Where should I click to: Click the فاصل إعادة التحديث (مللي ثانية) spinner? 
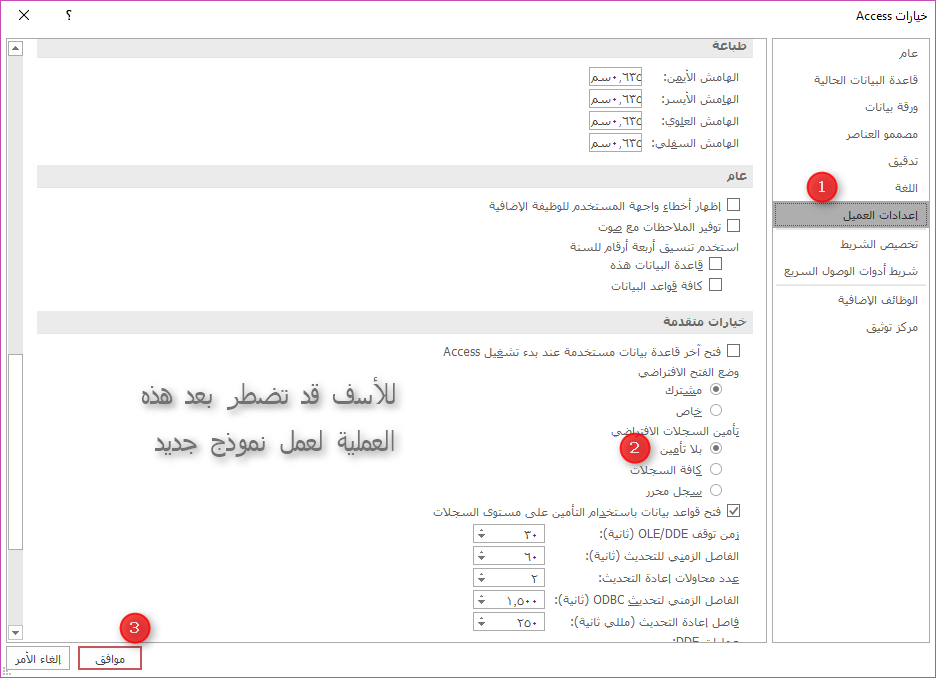coord(509,622)
